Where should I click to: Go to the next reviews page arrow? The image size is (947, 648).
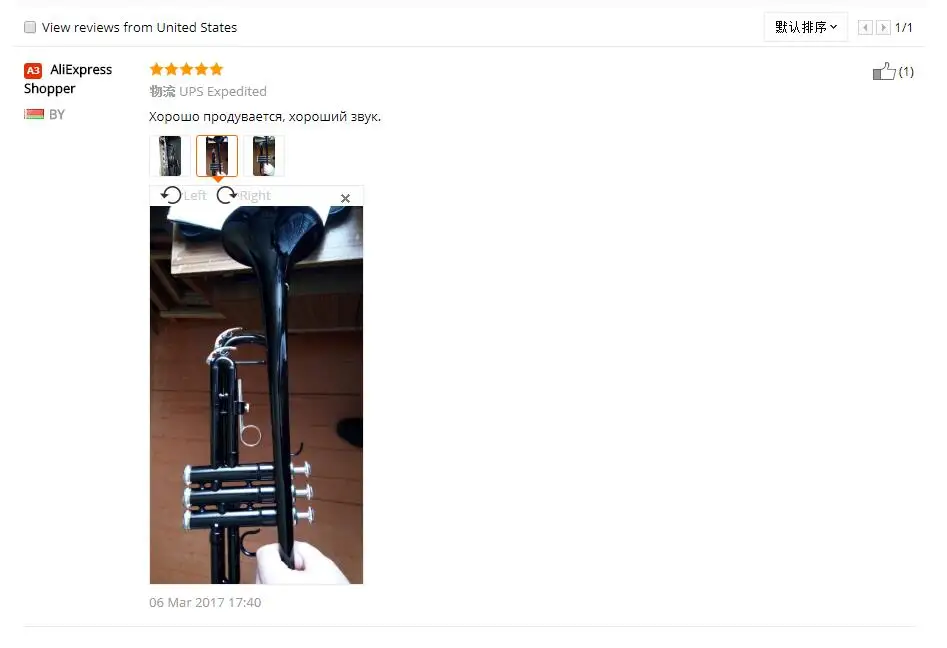(883, 28)
